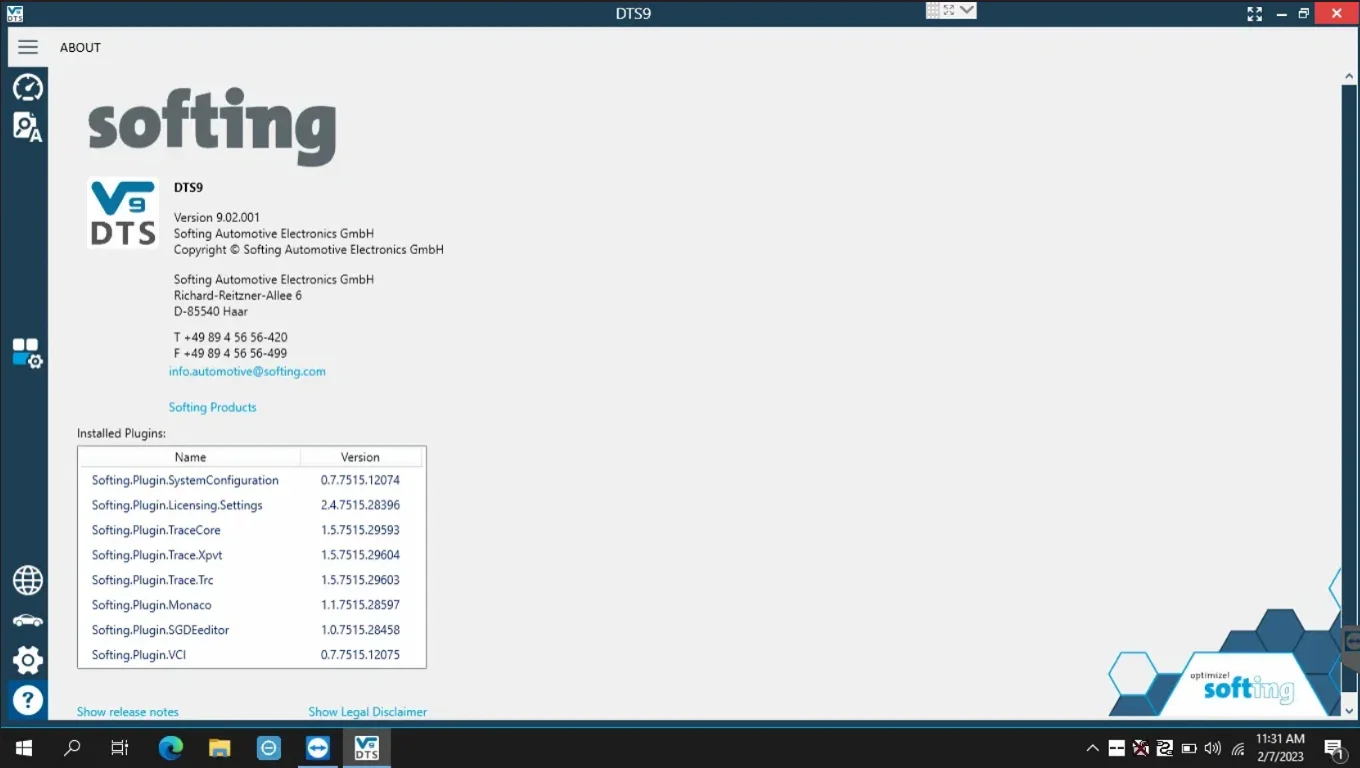Open Windows taskbar search
The width and height of the screenshot is (1360, 768).
click(72, 747)
